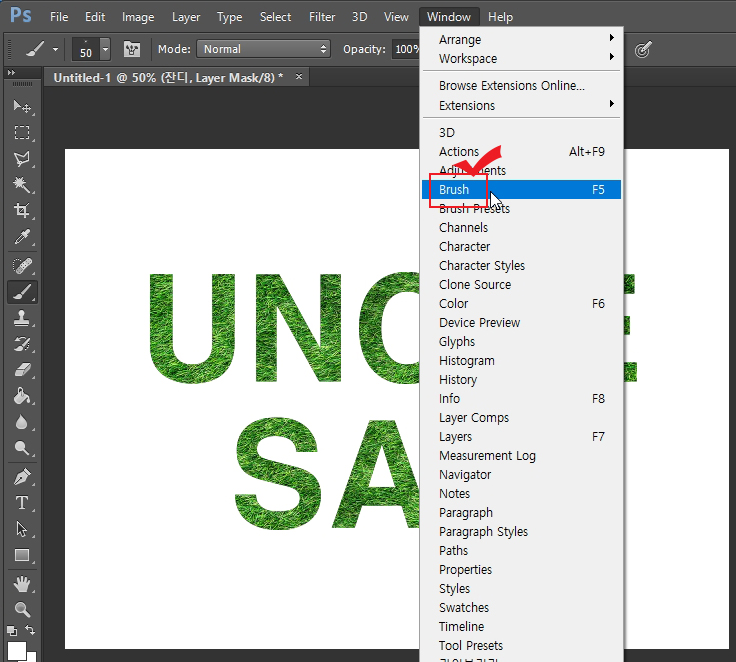Screen dimensions: 736x662
Task: Toggle the Brush panel icon in options bar
Action: (x=132, y=49)
